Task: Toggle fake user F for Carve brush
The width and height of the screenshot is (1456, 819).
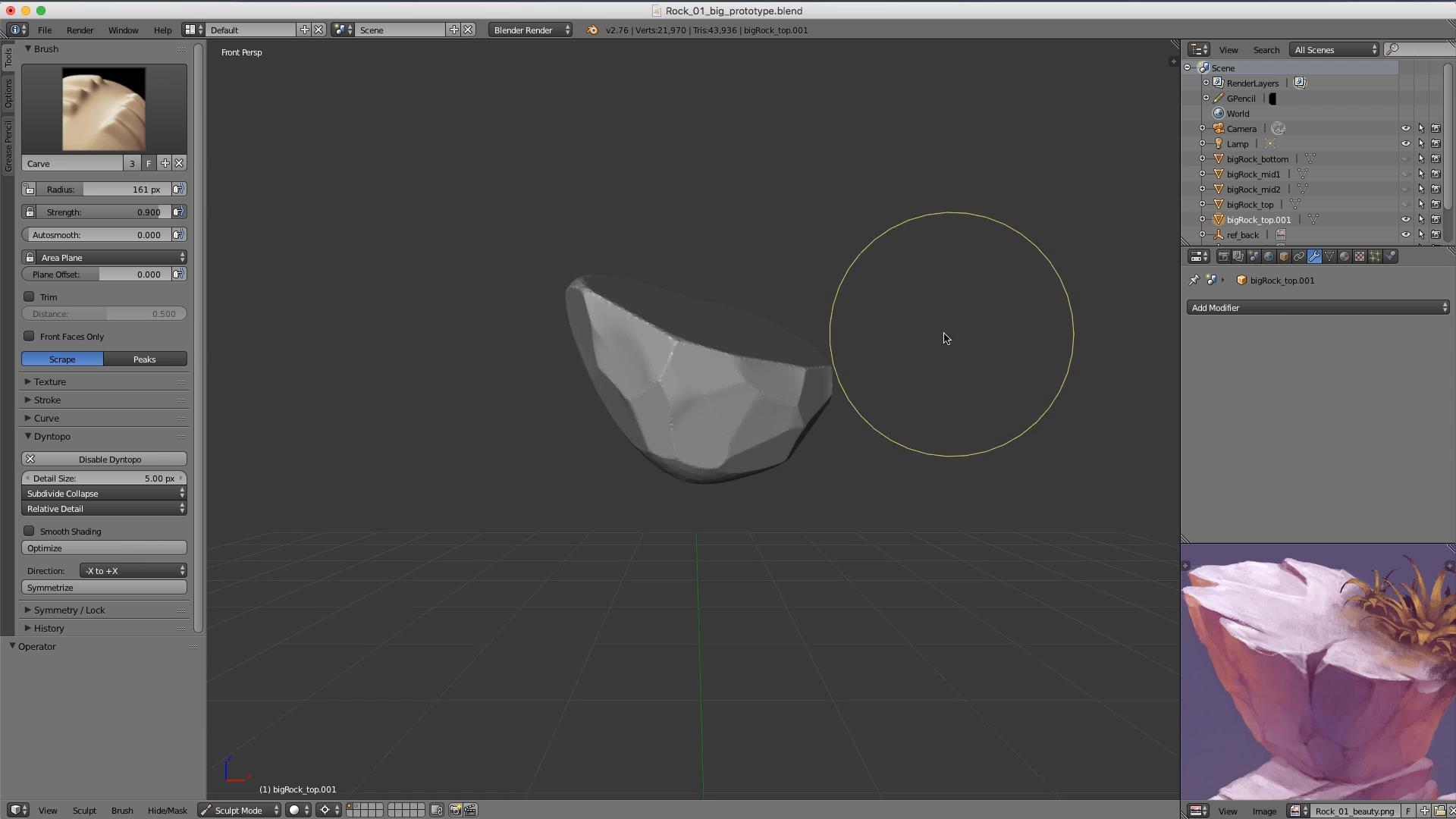Action: (x=149, y=163)
